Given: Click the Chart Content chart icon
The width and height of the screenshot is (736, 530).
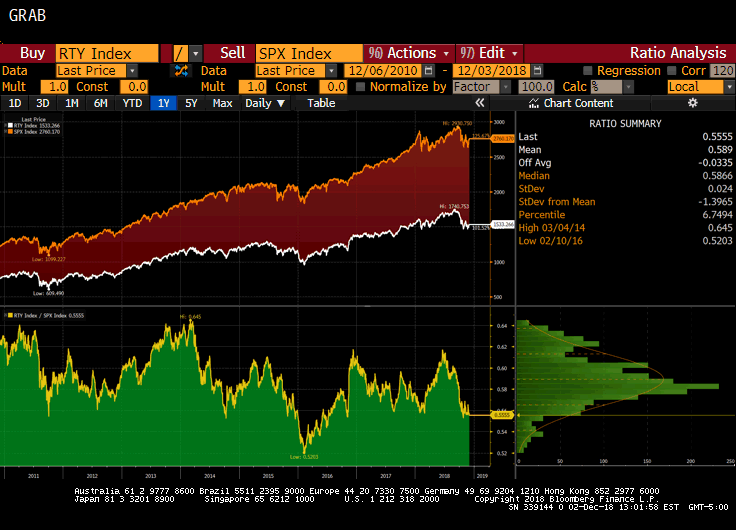Looking at the screenshot, I should tap(534, 103).
